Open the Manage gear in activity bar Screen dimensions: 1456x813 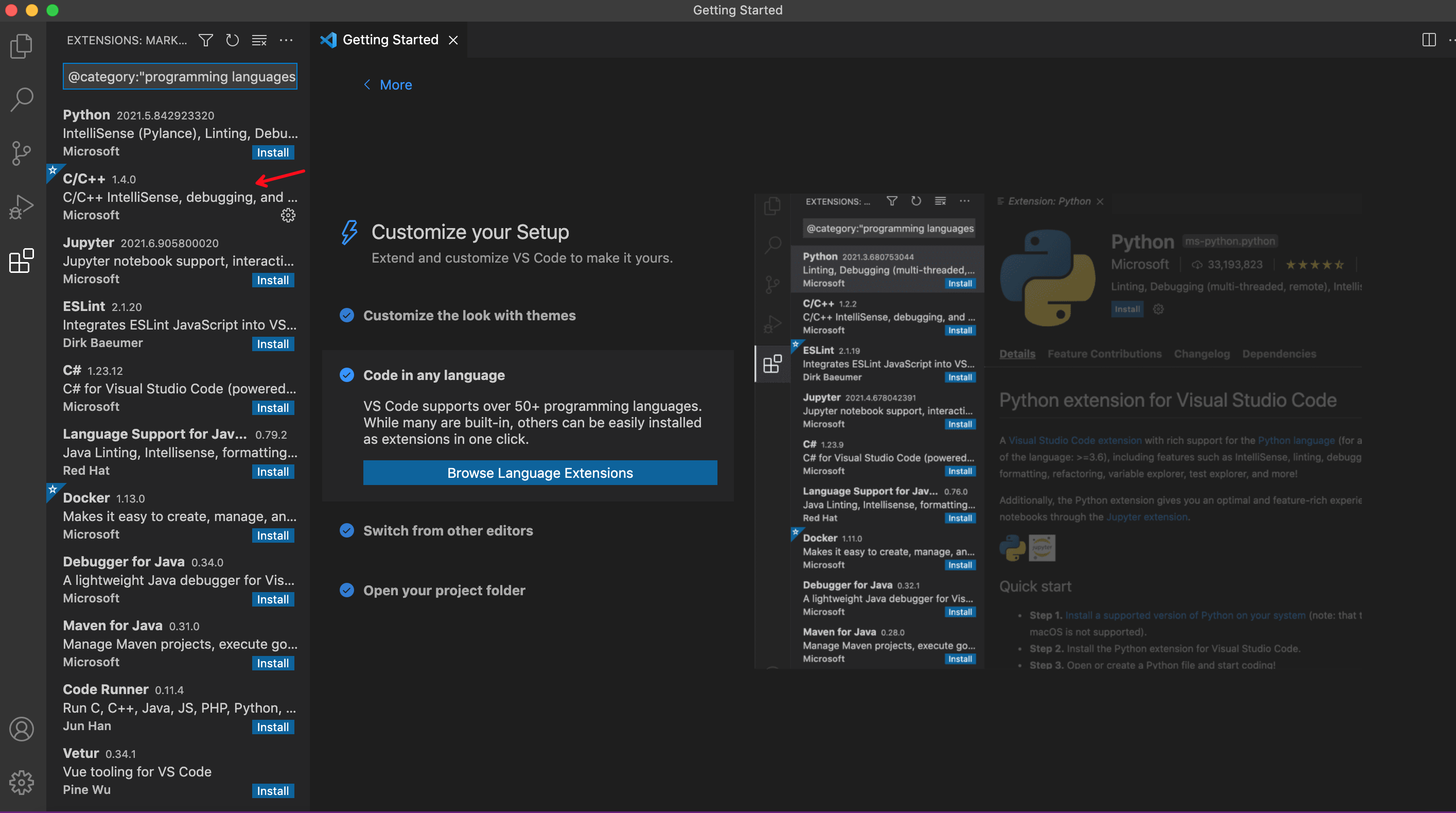[x=22, y=783]
